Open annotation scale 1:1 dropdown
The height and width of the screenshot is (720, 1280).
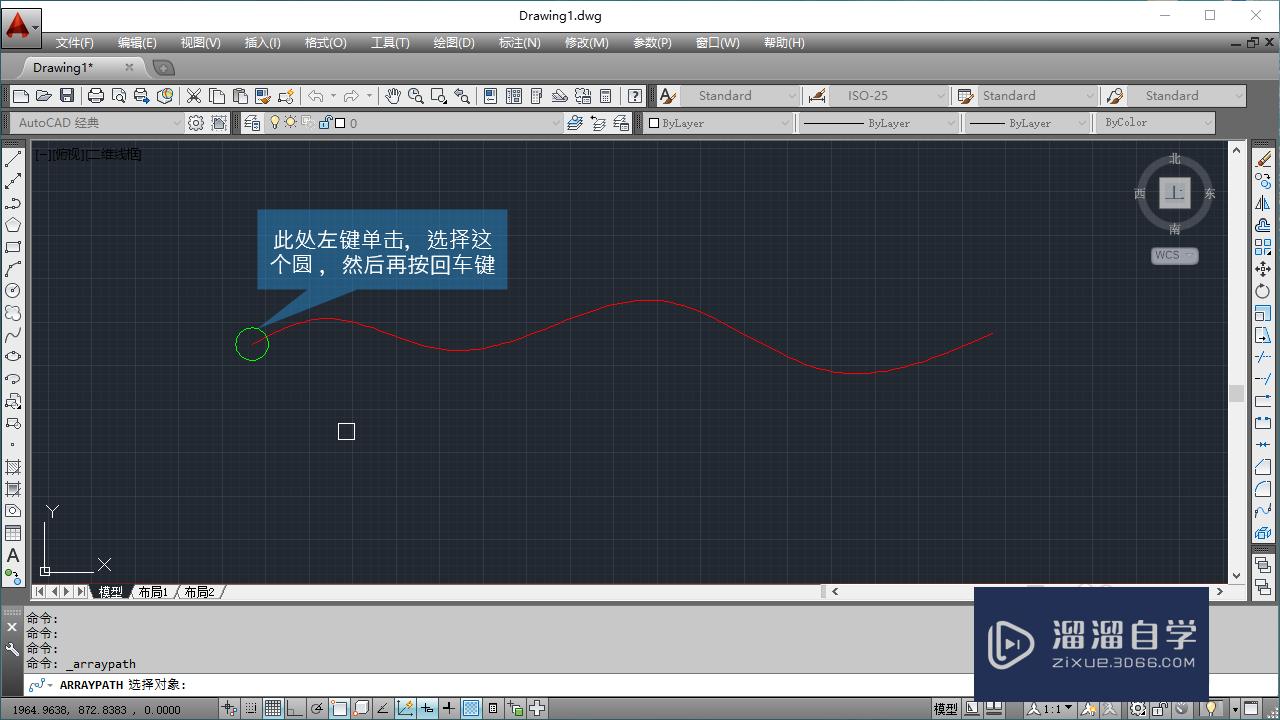pyautogui.click(x=1050, y=709)
